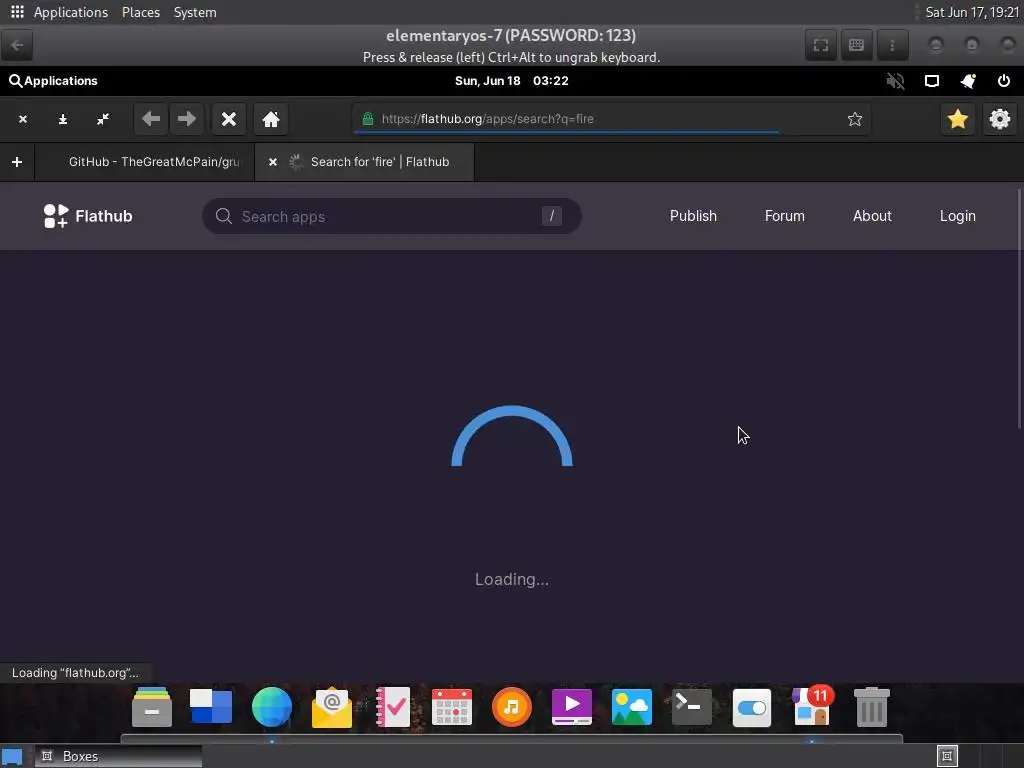Focus the Search apps input field
Image resolution: width=1024 pixels, height=768 pixels.
click(392, 216)
